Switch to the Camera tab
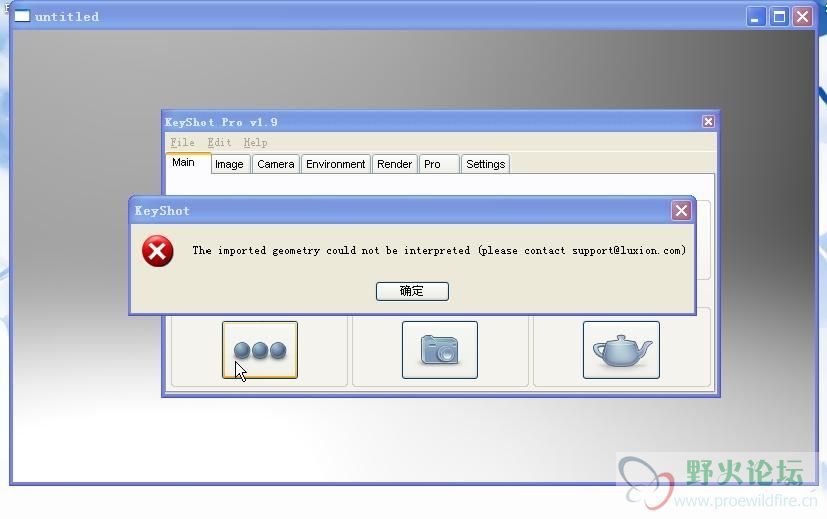 276,164
